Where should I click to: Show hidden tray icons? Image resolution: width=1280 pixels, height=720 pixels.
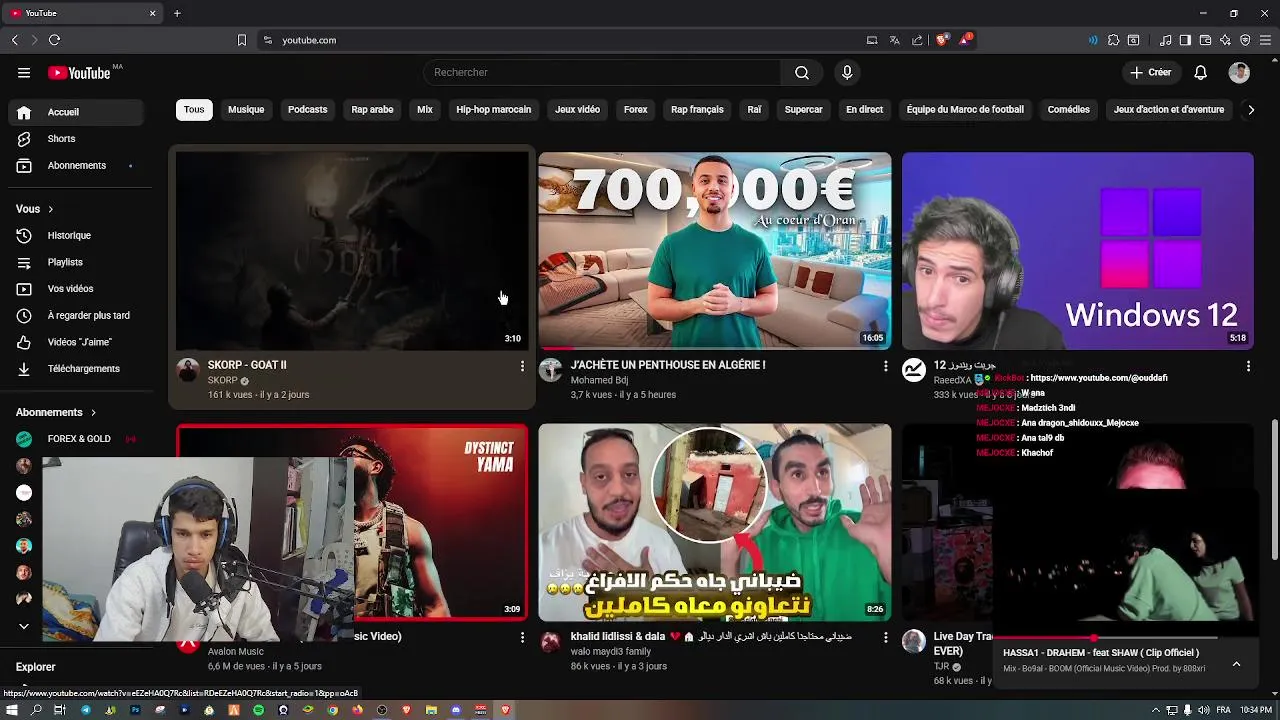pos(1156,710)
